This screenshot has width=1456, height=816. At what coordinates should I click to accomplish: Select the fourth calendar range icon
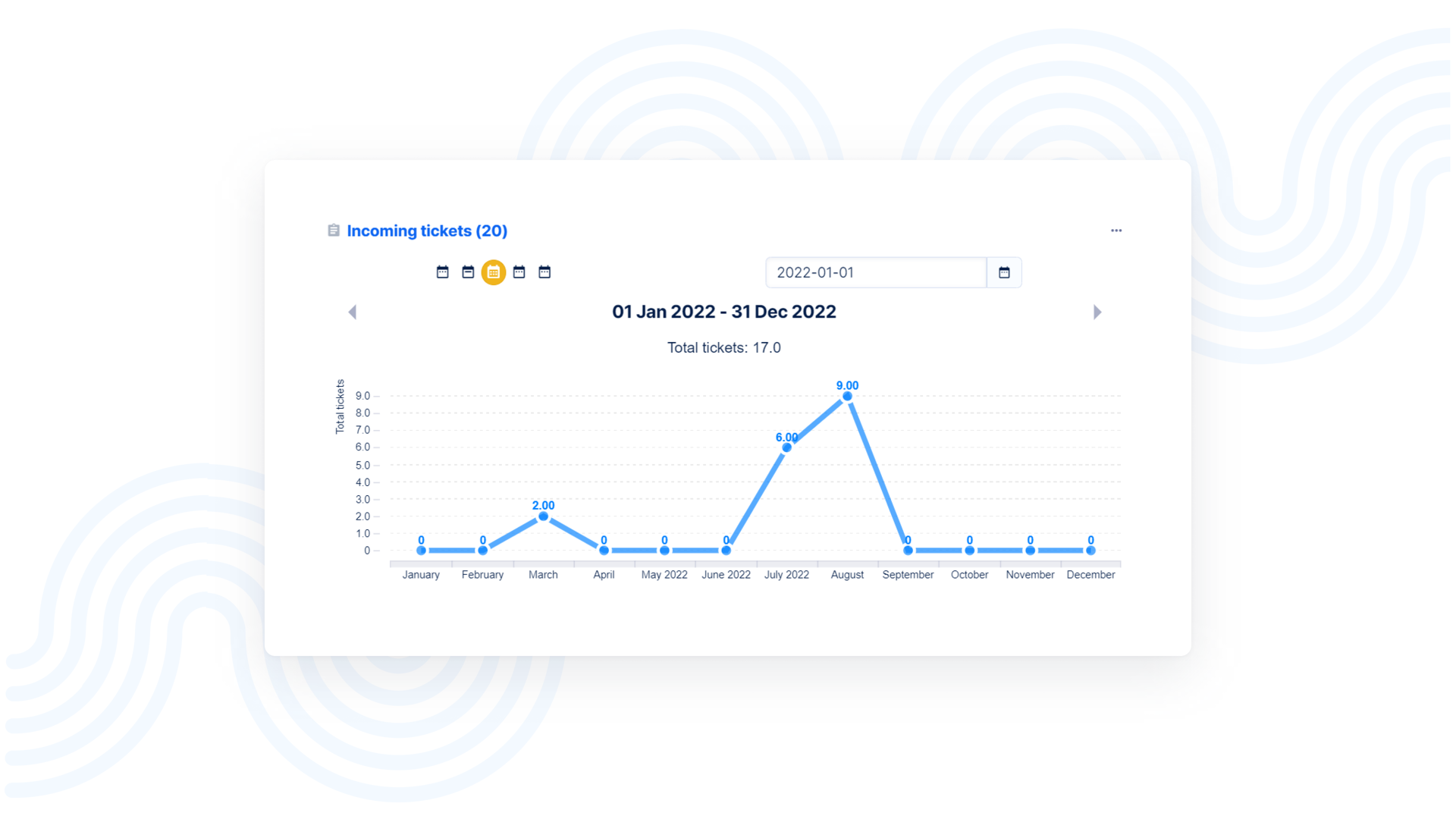519,272
